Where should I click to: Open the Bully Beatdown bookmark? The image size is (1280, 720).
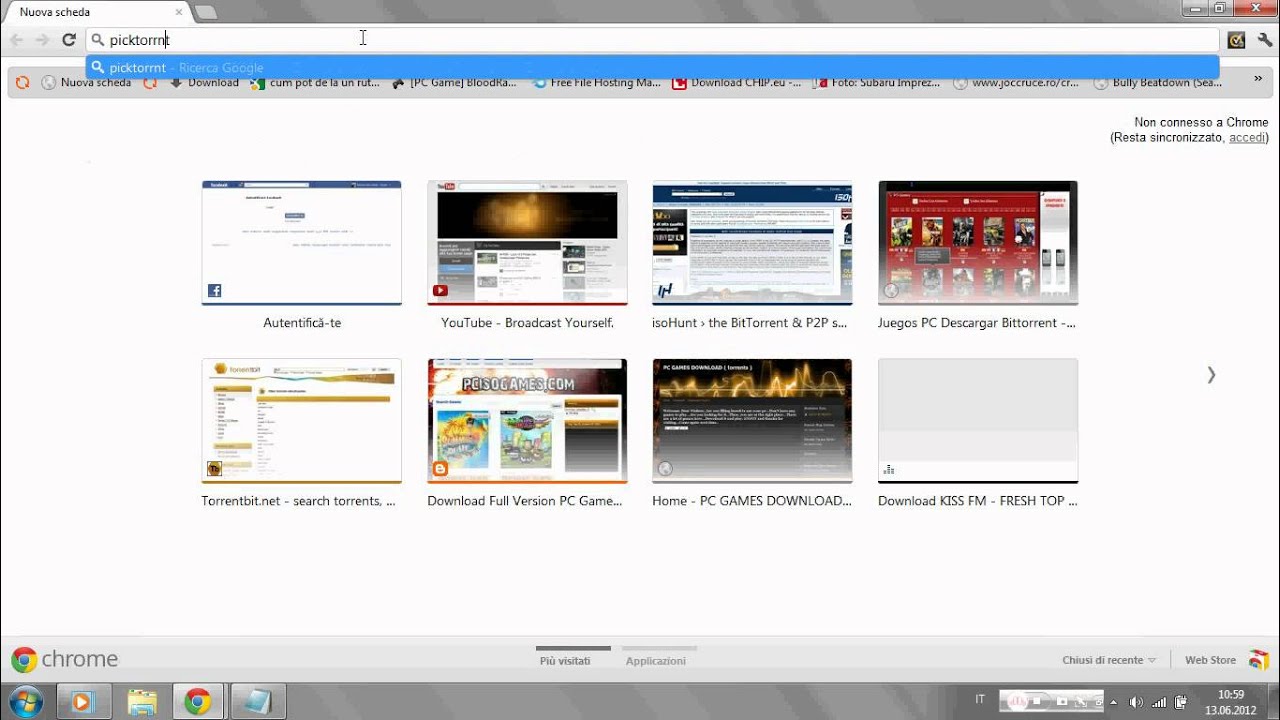click(x=1158, y=83)
